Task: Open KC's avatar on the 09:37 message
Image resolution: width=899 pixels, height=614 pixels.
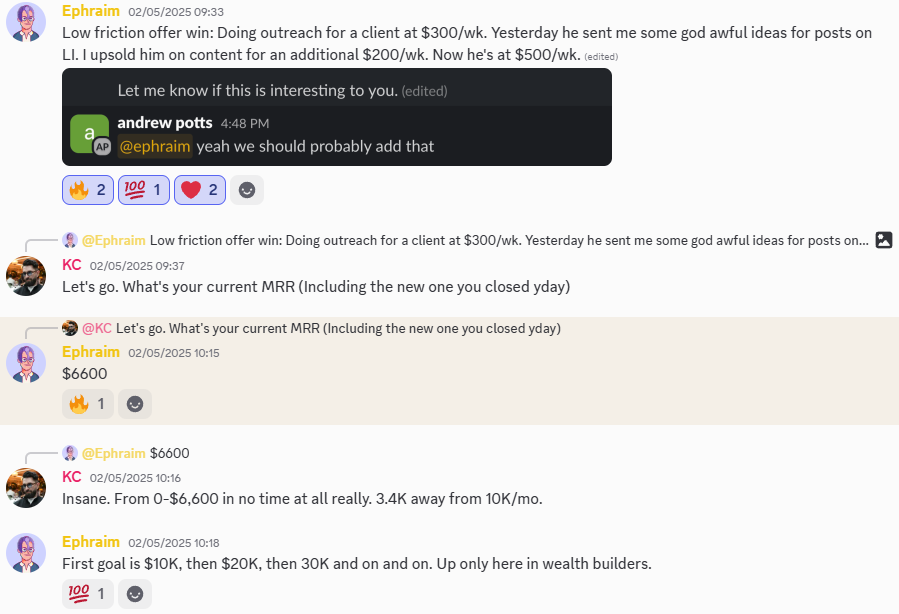Action: click(26, 276)
